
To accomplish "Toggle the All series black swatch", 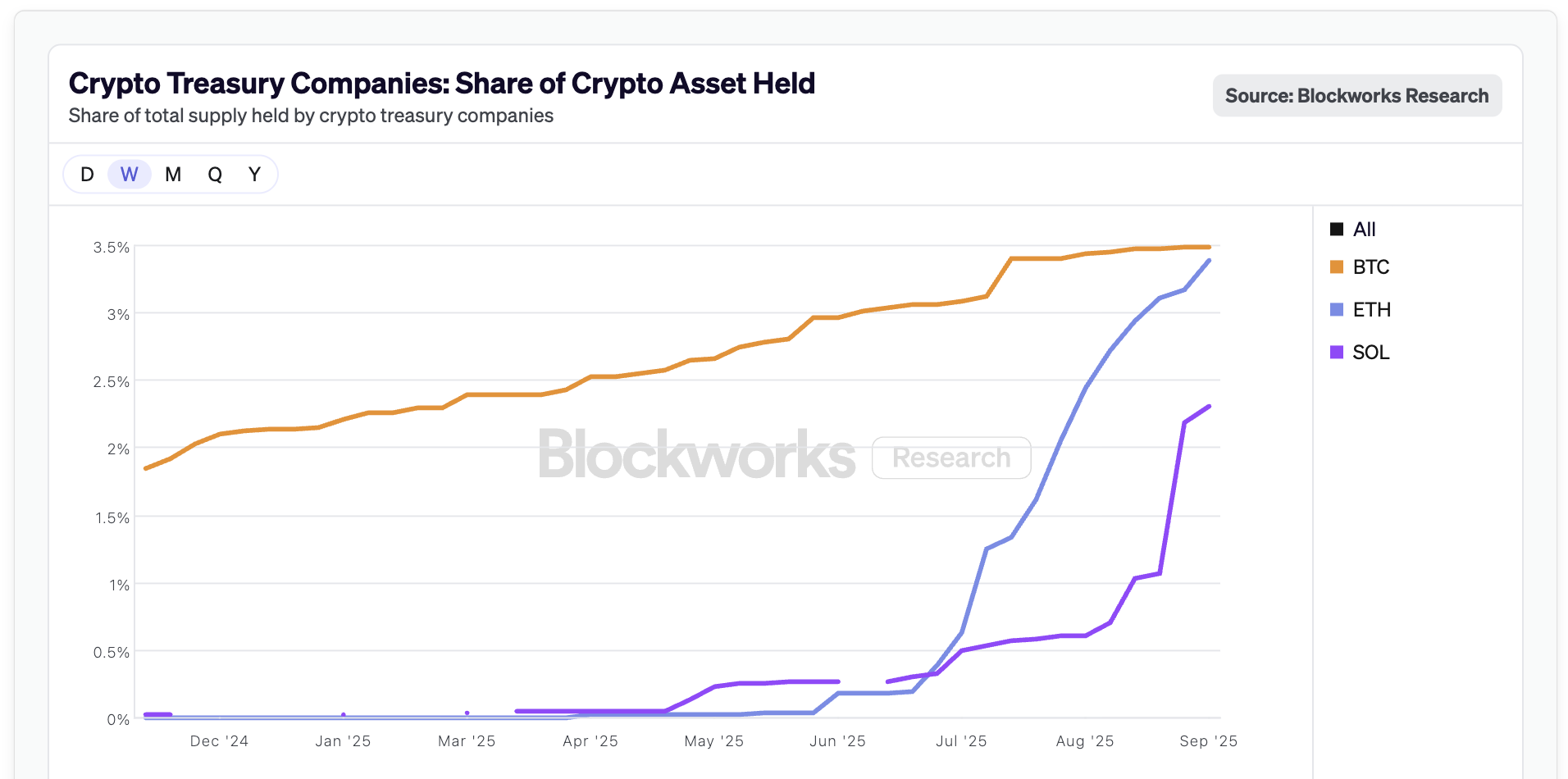I will tap(1337, 230).
